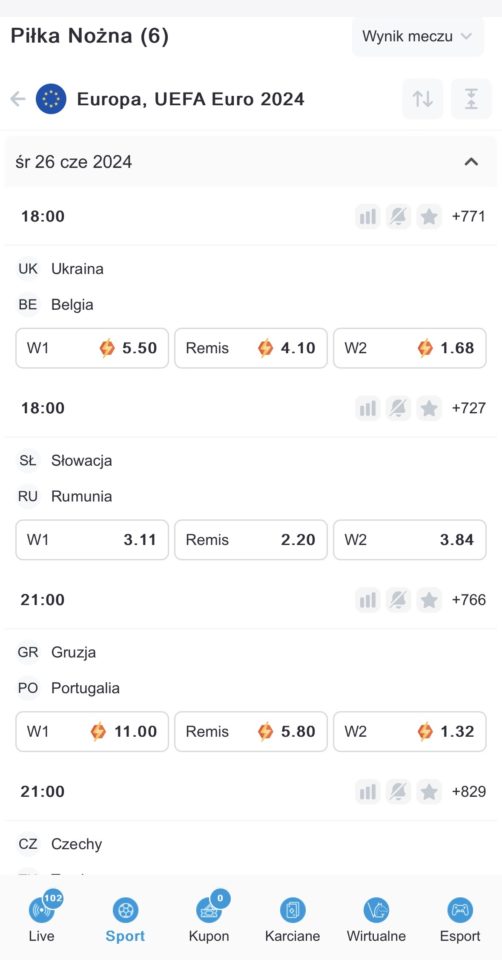Image resolution: width=502 pixels, height=960 pixels.
Task: Toggle notification bell for Słowacja vs Rumunia
Action: pyautogui.click(x=399, y=408)
